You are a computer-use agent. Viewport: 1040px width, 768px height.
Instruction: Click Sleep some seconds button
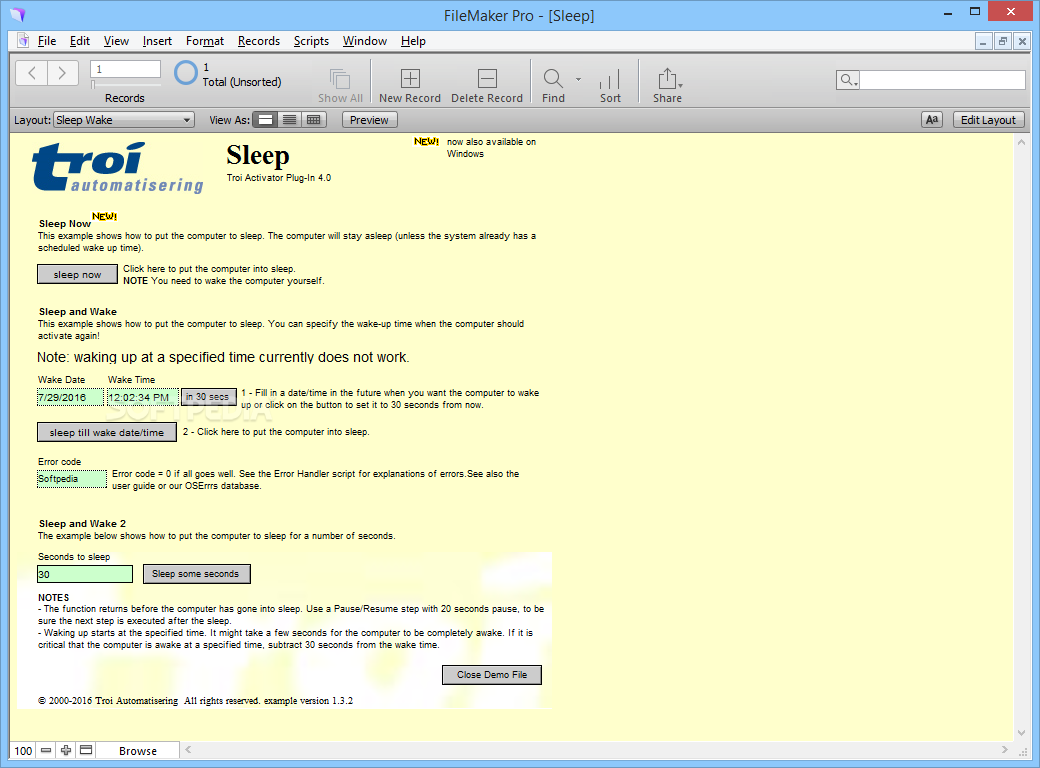(197, 574)
